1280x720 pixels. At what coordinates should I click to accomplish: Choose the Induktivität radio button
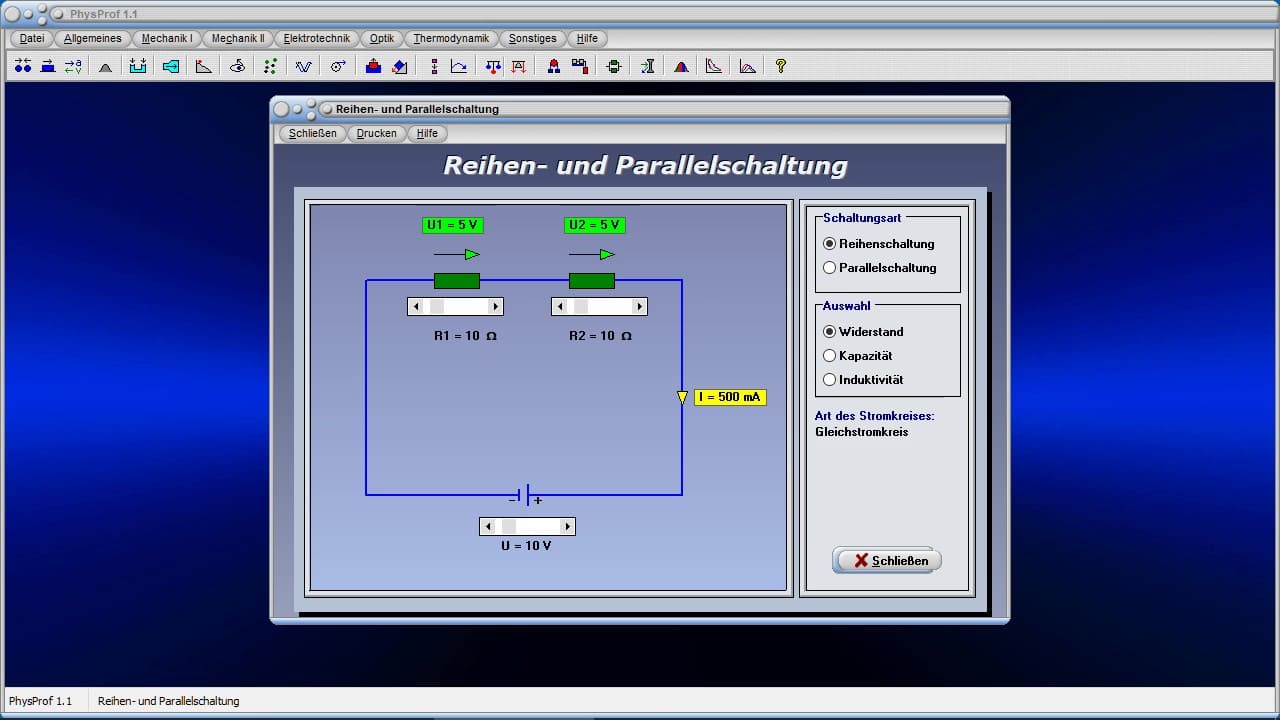click(x=829, y=380)
